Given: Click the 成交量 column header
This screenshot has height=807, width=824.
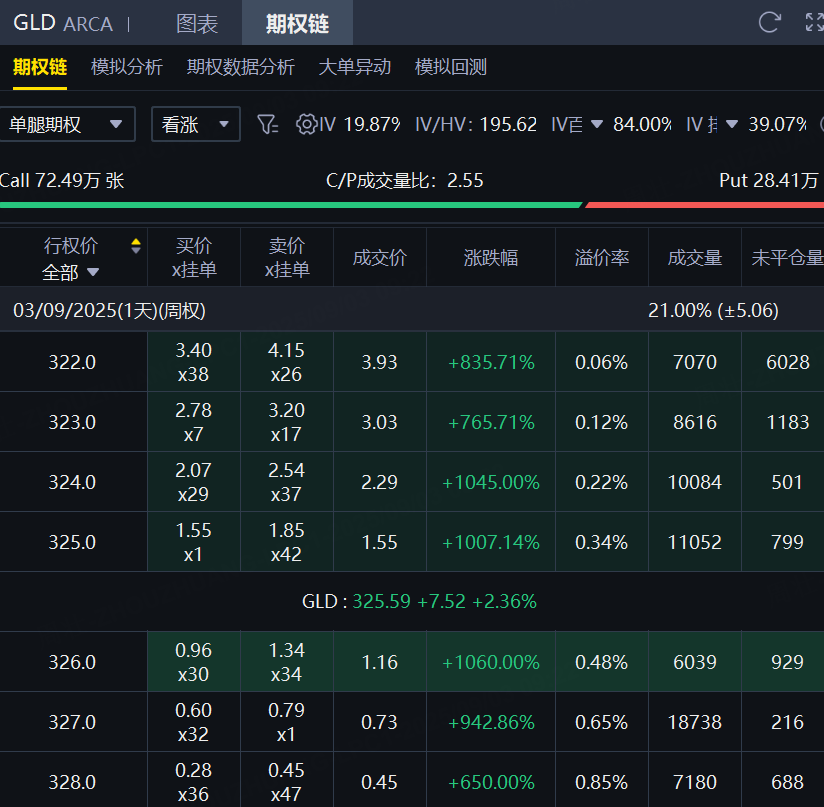Looking at the screenshot, I should coord(695,258).
